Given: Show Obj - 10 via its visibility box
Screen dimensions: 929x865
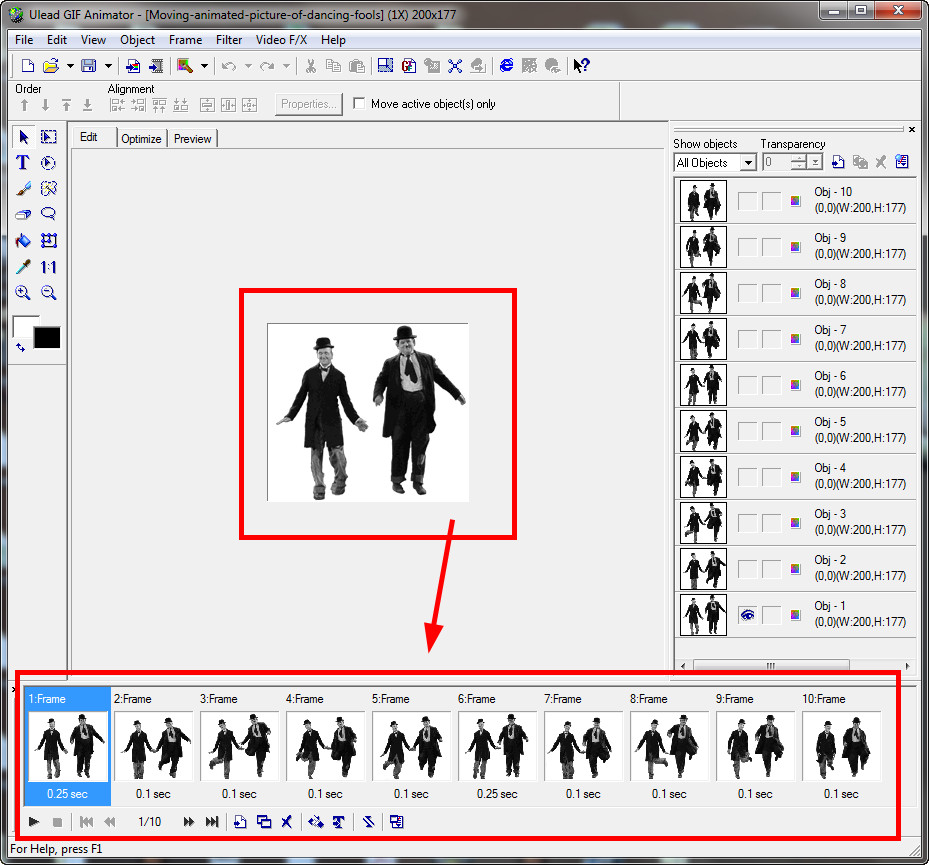Looking at the screenshot, I should [x=748, y=201].
